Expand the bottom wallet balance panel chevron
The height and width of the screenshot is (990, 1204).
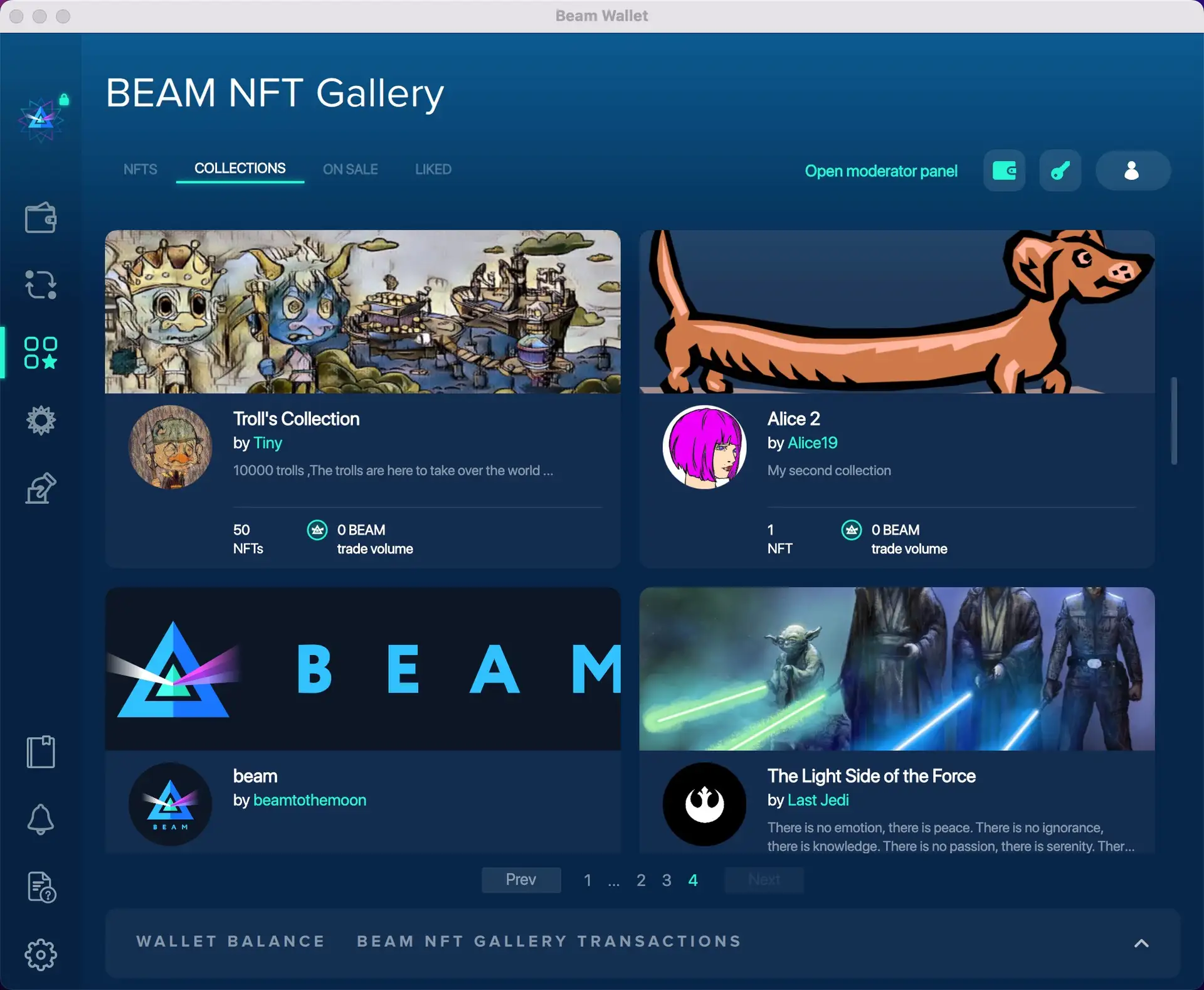(x=1141, y=943)
